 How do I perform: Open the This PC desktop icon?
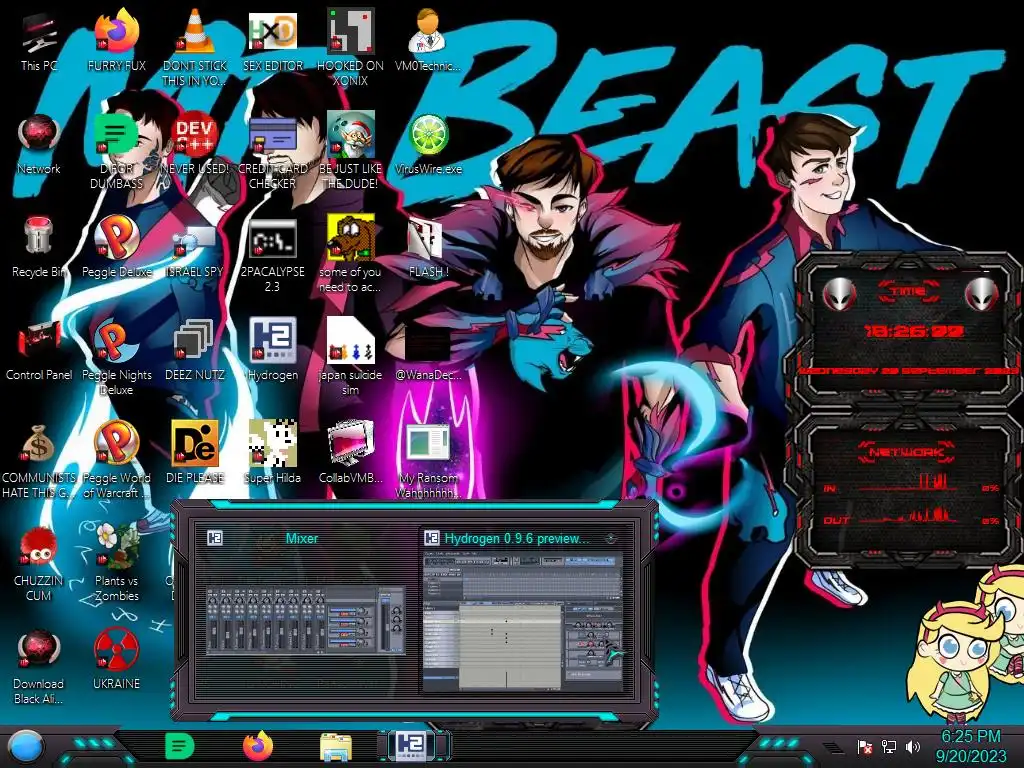(x=39, y=33)
